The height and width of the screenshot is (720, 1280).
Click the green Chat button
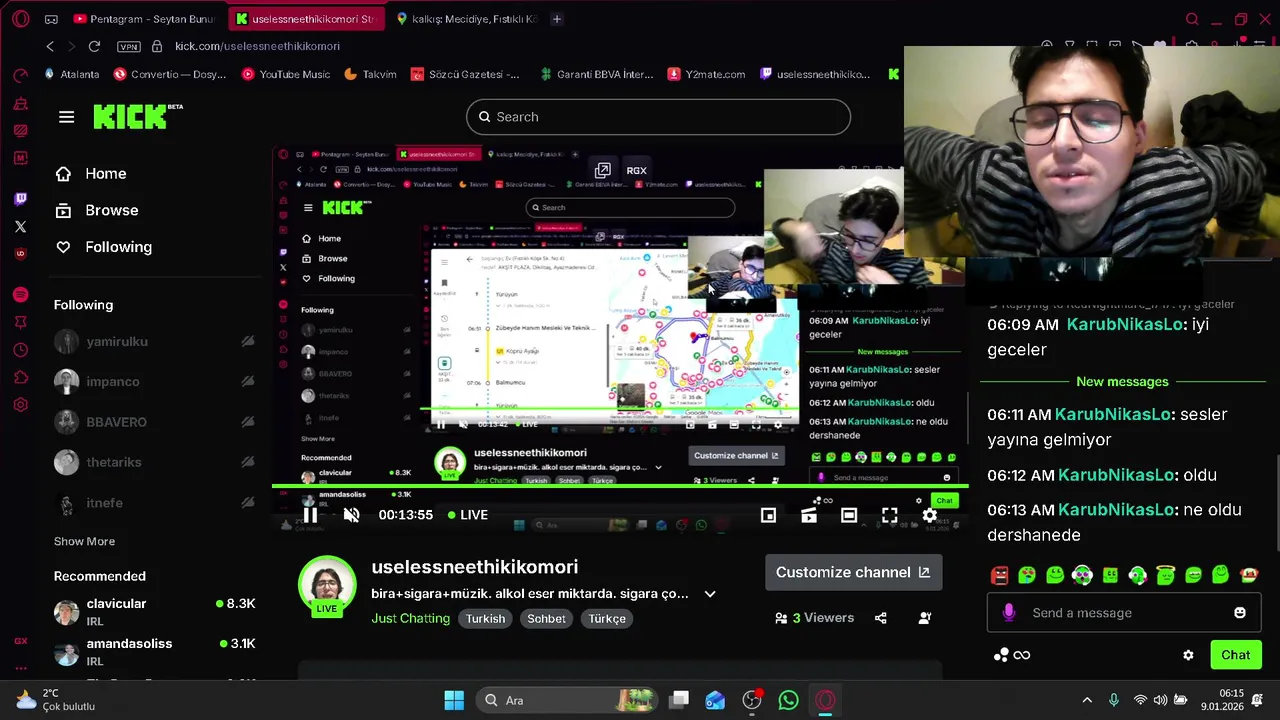(1235, 655)
